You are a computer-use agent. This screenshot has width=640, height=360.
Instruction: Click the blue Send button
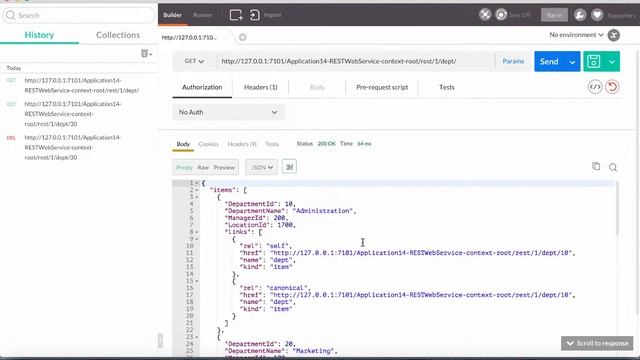549,62
